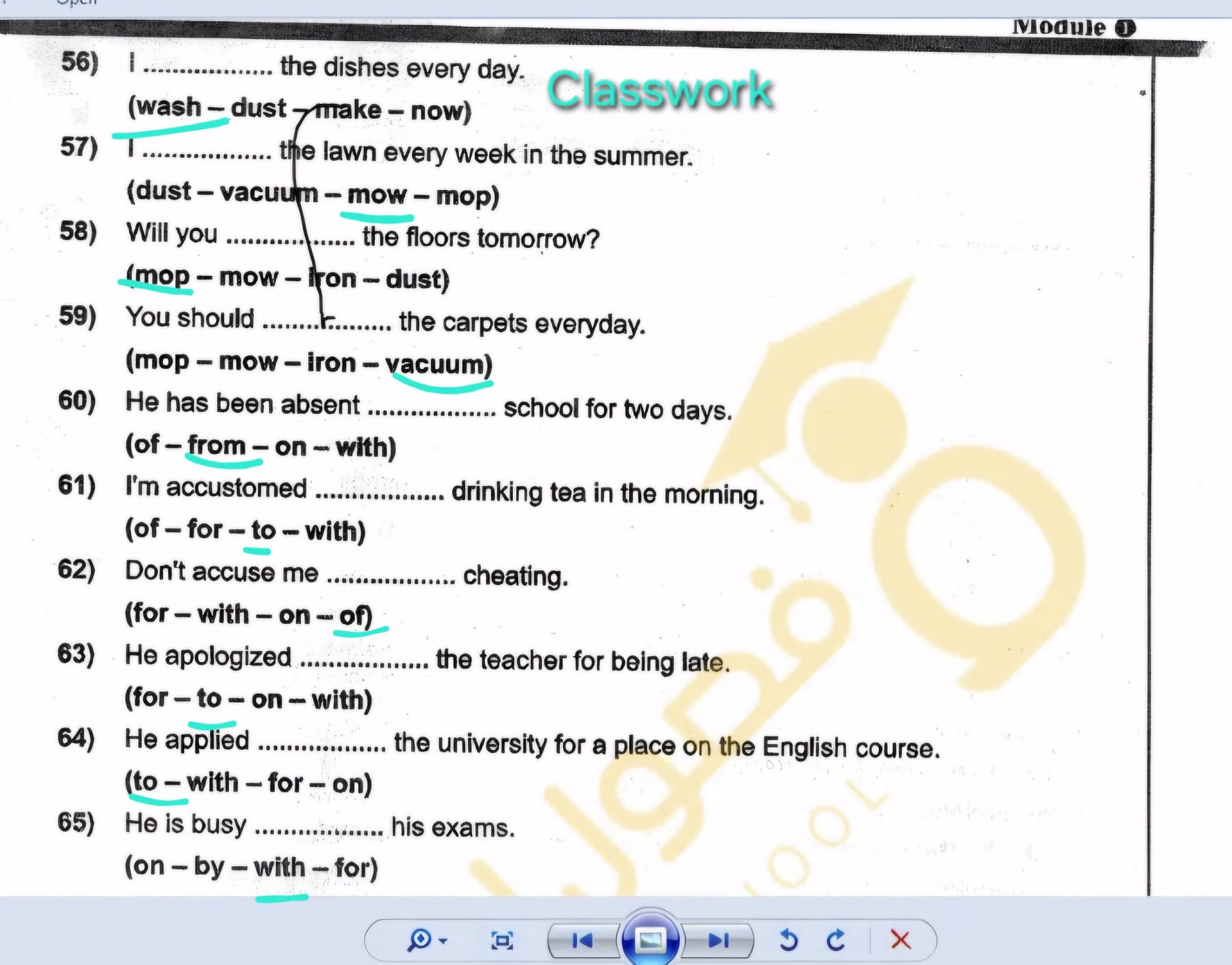This screenshot has height=965, width=1232.
Task: Select "mow" in question 57 options
Action: tap(377, 195)
